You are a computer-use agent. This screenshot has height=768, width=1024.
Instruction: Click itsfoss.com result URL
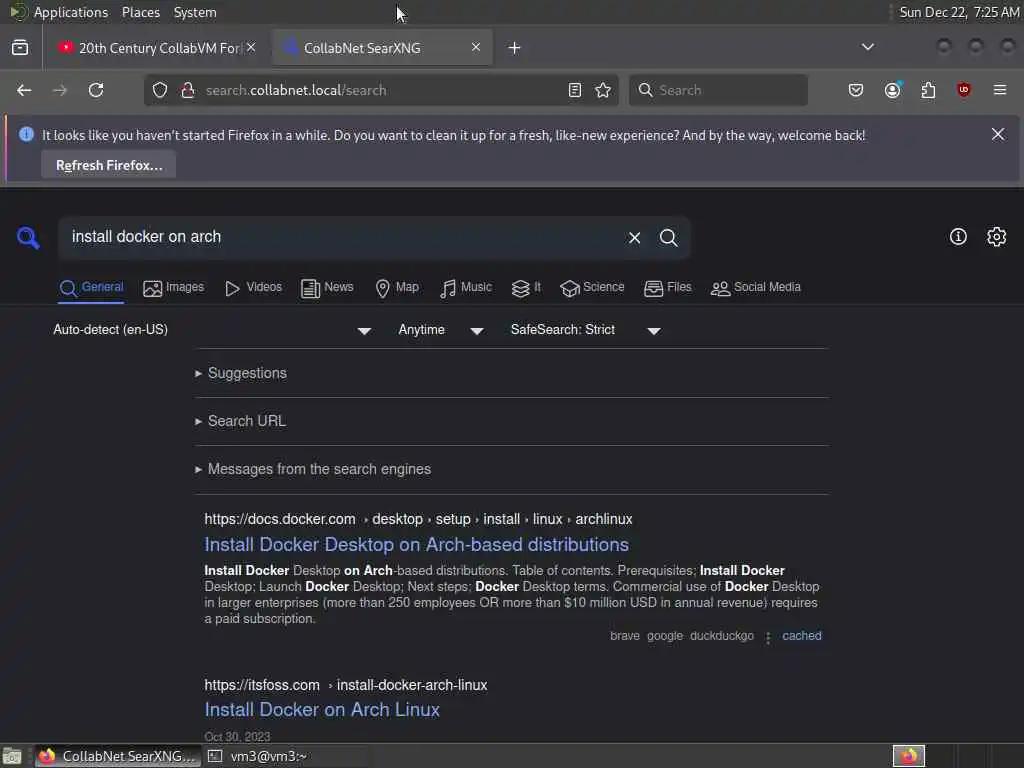tap(345, 685)
